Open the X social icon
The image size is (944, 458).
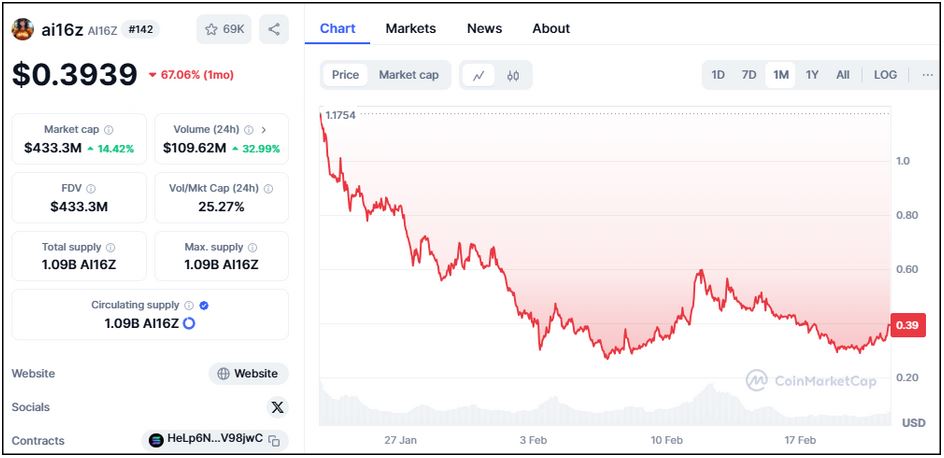pos(278,407)
